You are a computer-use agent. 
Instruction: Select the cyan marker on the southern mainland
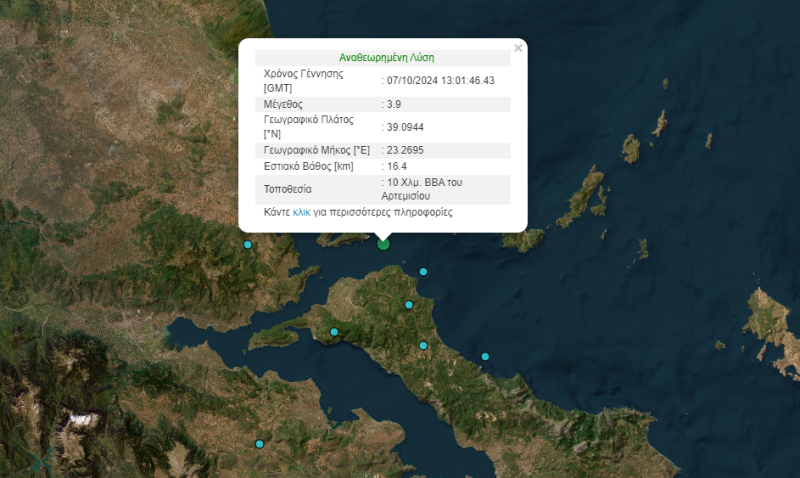(x=259, y=444)
